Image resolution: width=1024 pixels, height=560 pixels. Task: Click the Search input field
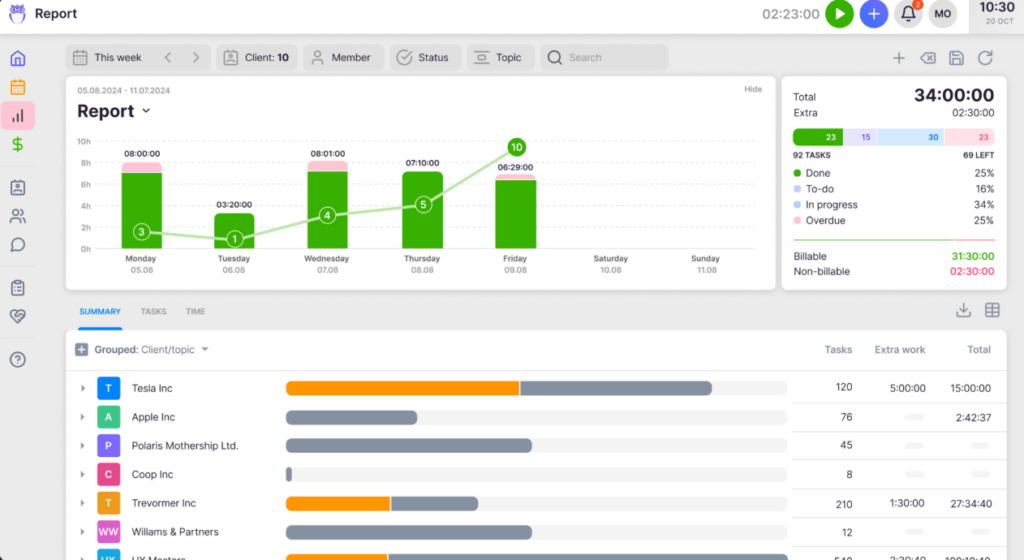[x=612, y=58]
